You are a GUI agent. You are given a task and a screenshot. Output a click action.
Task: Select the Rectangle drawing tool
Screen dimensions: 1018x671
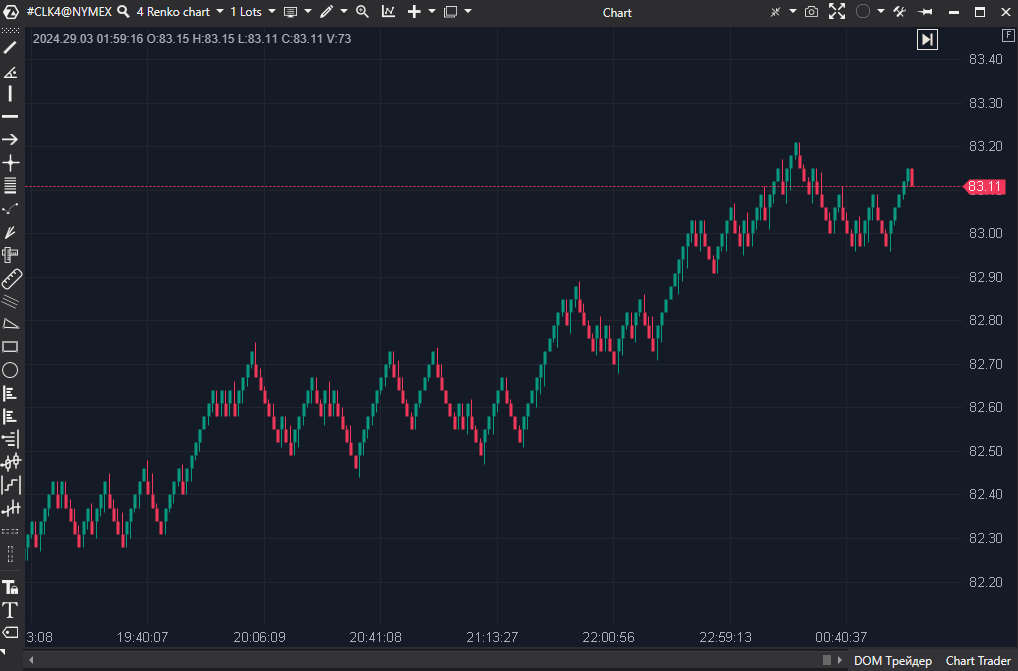coord(10,347)
